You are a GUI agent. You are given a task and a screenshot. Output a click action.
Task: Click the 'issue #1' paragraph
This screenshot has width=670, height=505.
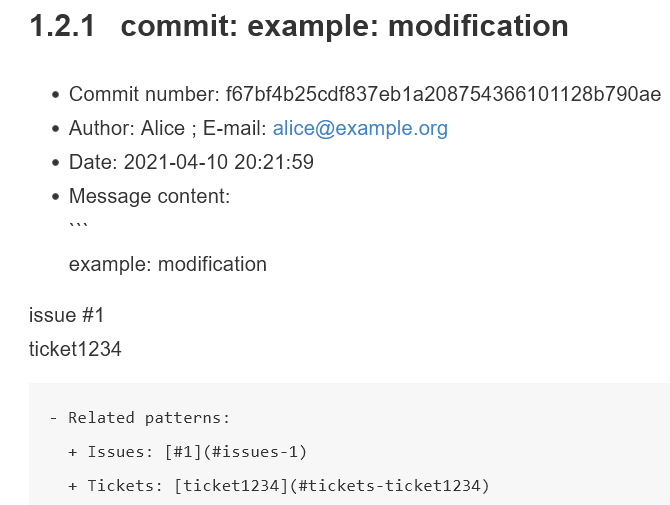pos(66,315)
